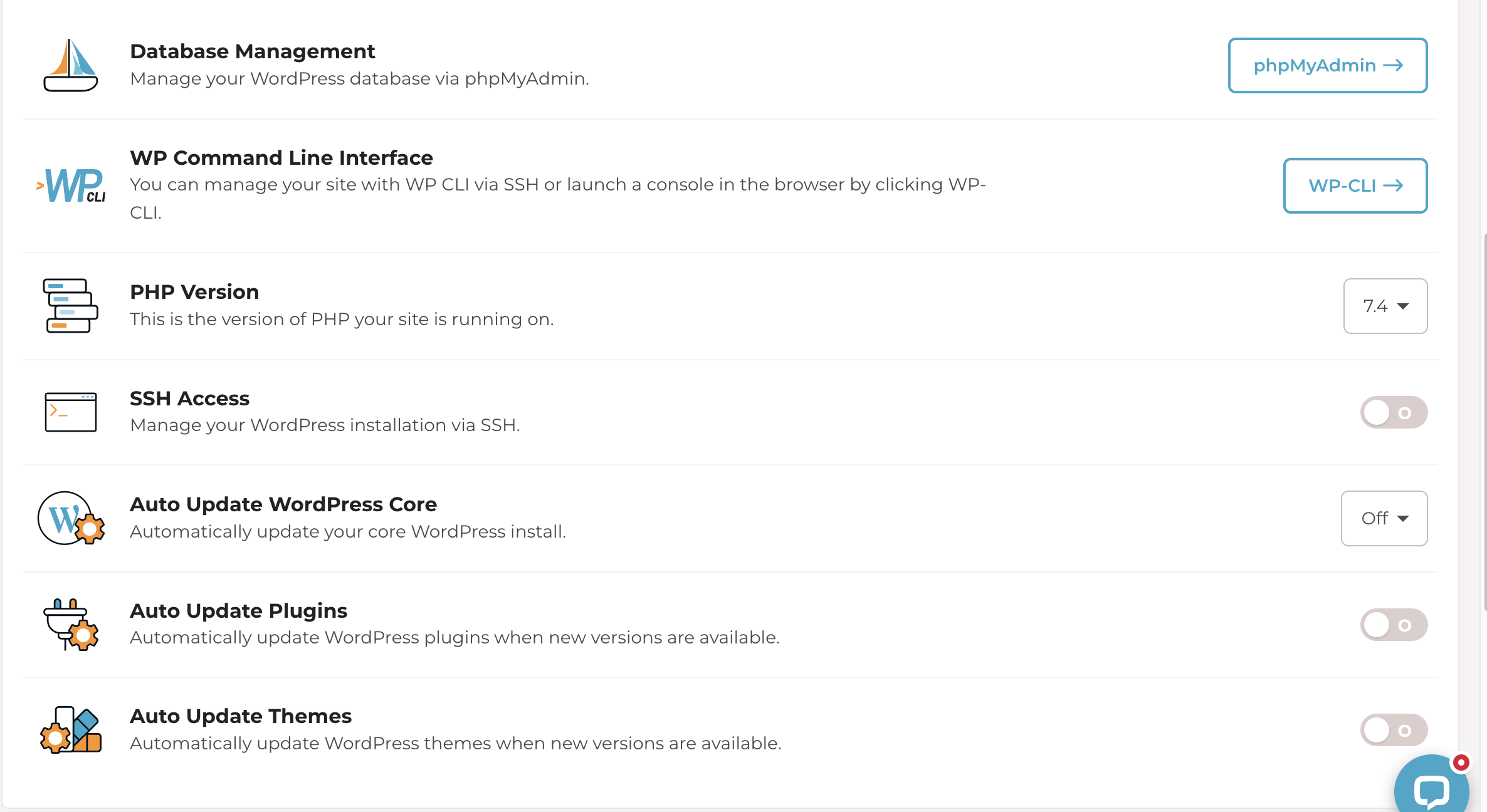The image size is (1487, 812).
Task: Enable the SSH Access toggle
Action: [1394, 412]
